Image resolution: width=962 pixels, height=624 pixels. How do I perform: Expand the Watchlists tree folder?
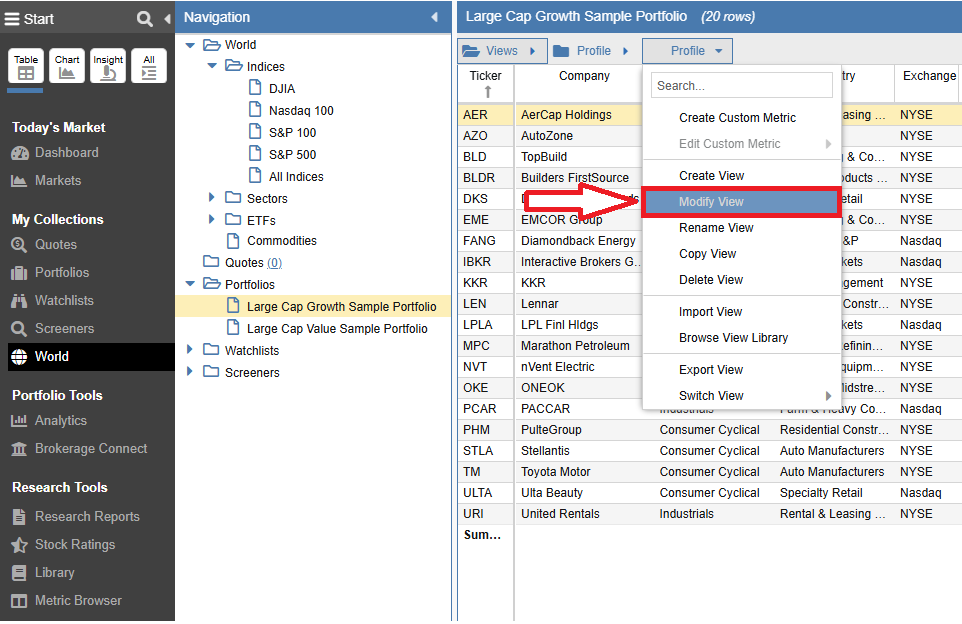point(190,349)
